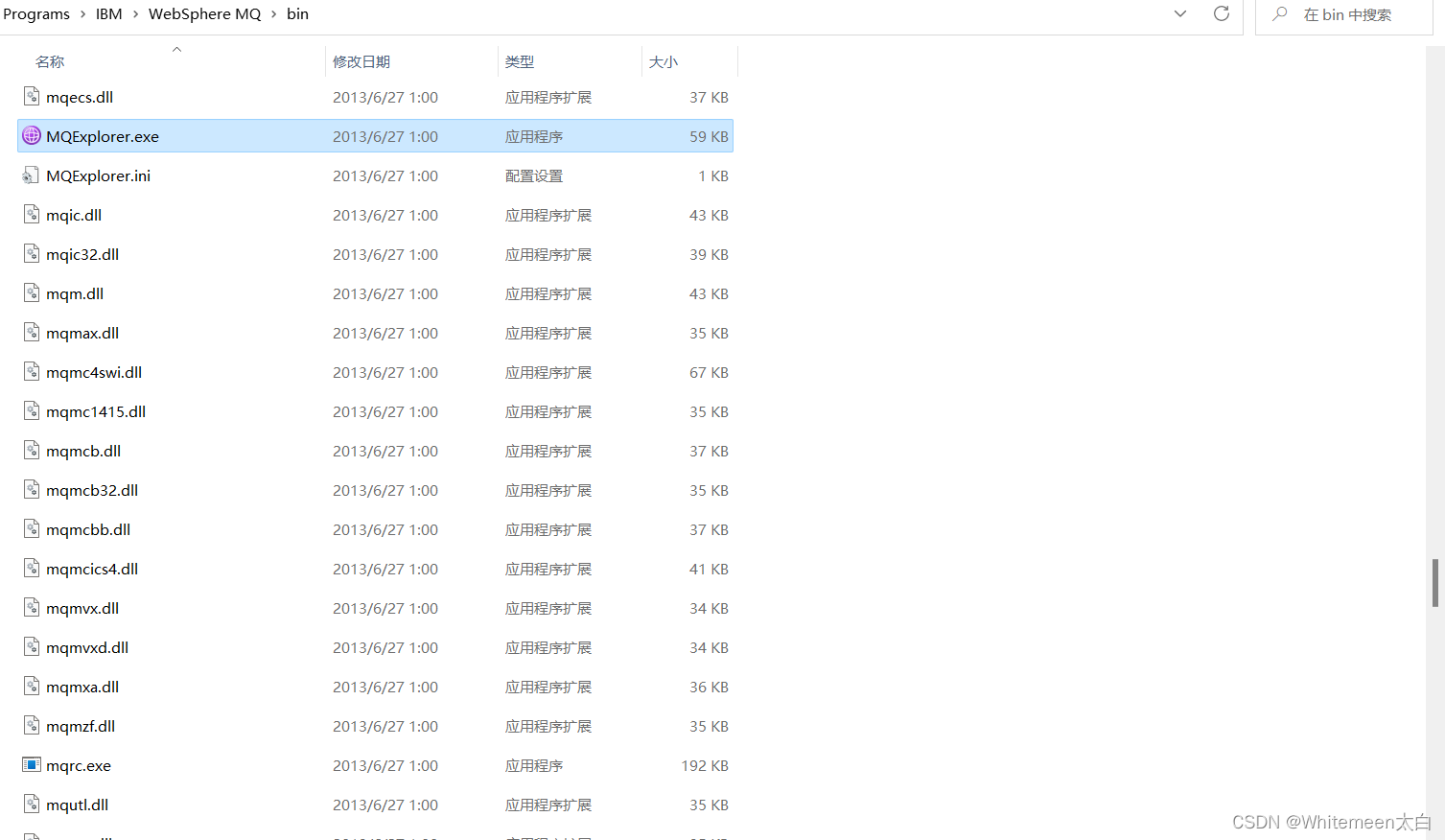The width and height of the screenshot is (1445, 840).
Task: Select the mqmc1415.dll file name
Action: [x=96, y=411]
